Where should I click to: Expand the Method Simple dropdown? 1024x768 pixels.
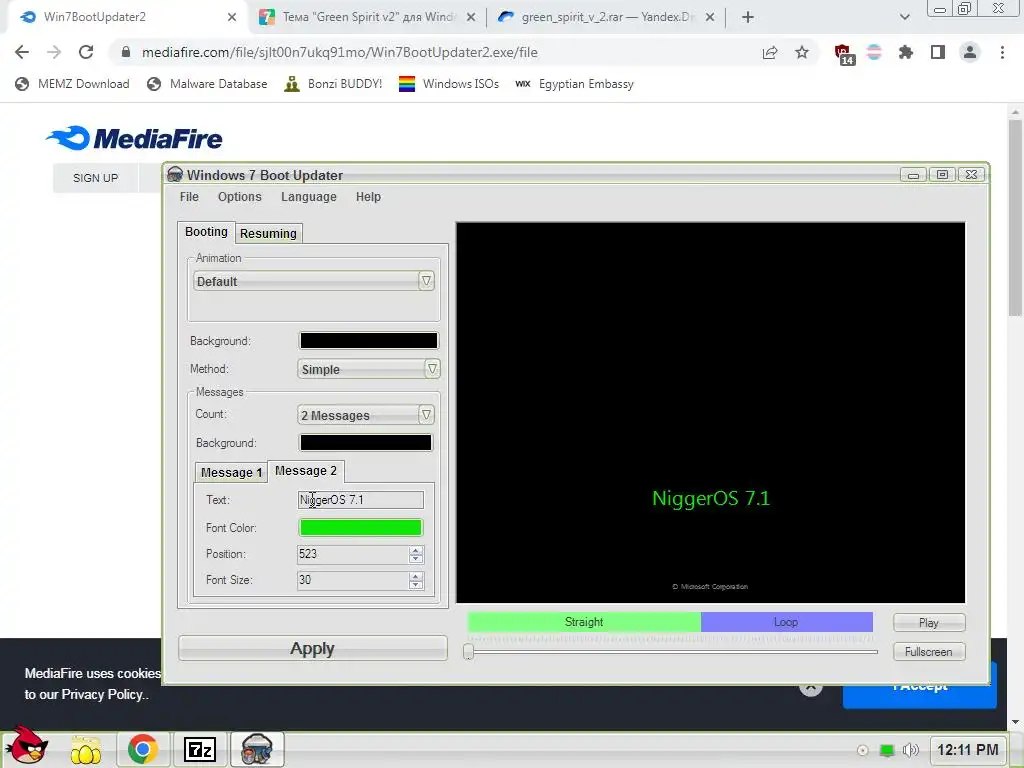pyautogui.click(x=368, y=369)
